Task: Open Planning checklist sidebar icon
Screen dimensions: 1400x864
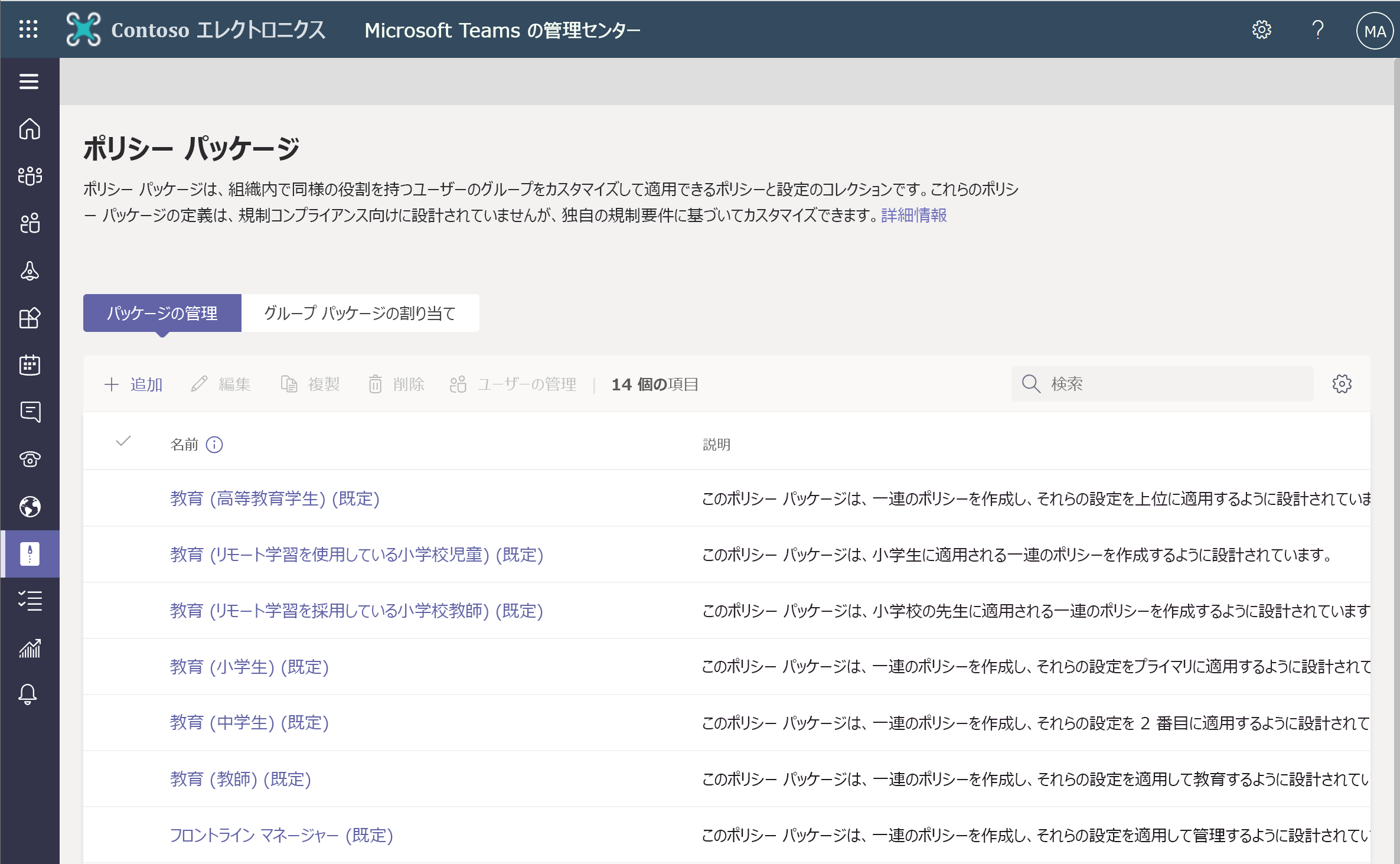Action: 30,601
